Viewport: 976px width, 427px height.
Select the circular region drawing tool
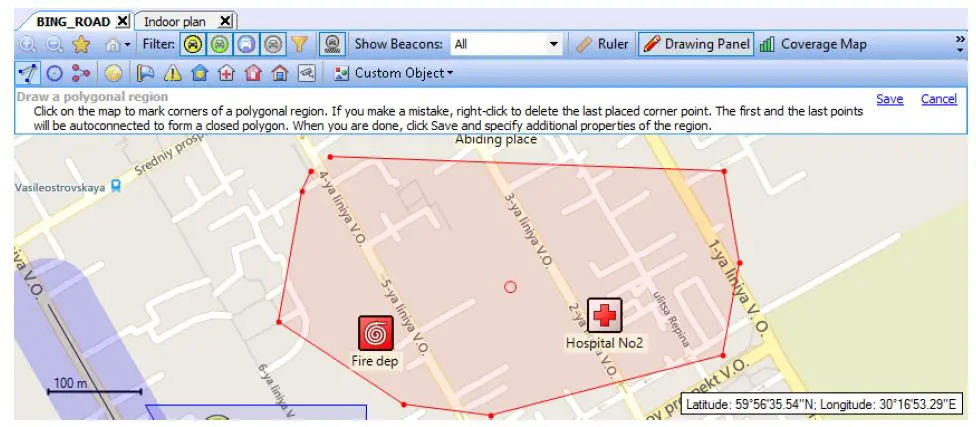point(55,74)
